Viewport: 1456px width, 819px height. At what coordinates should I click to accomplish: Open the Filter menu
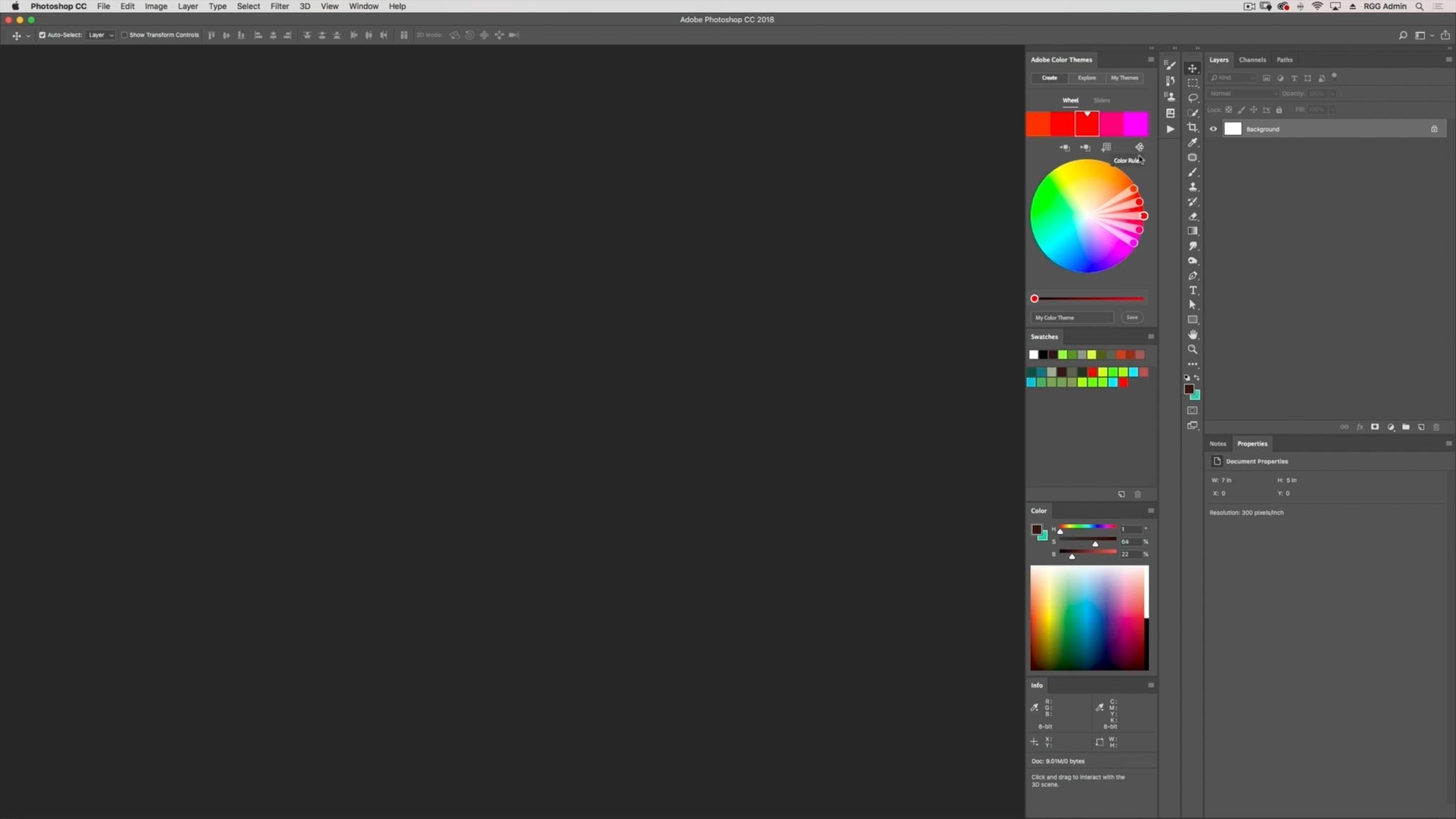[279, 6]
